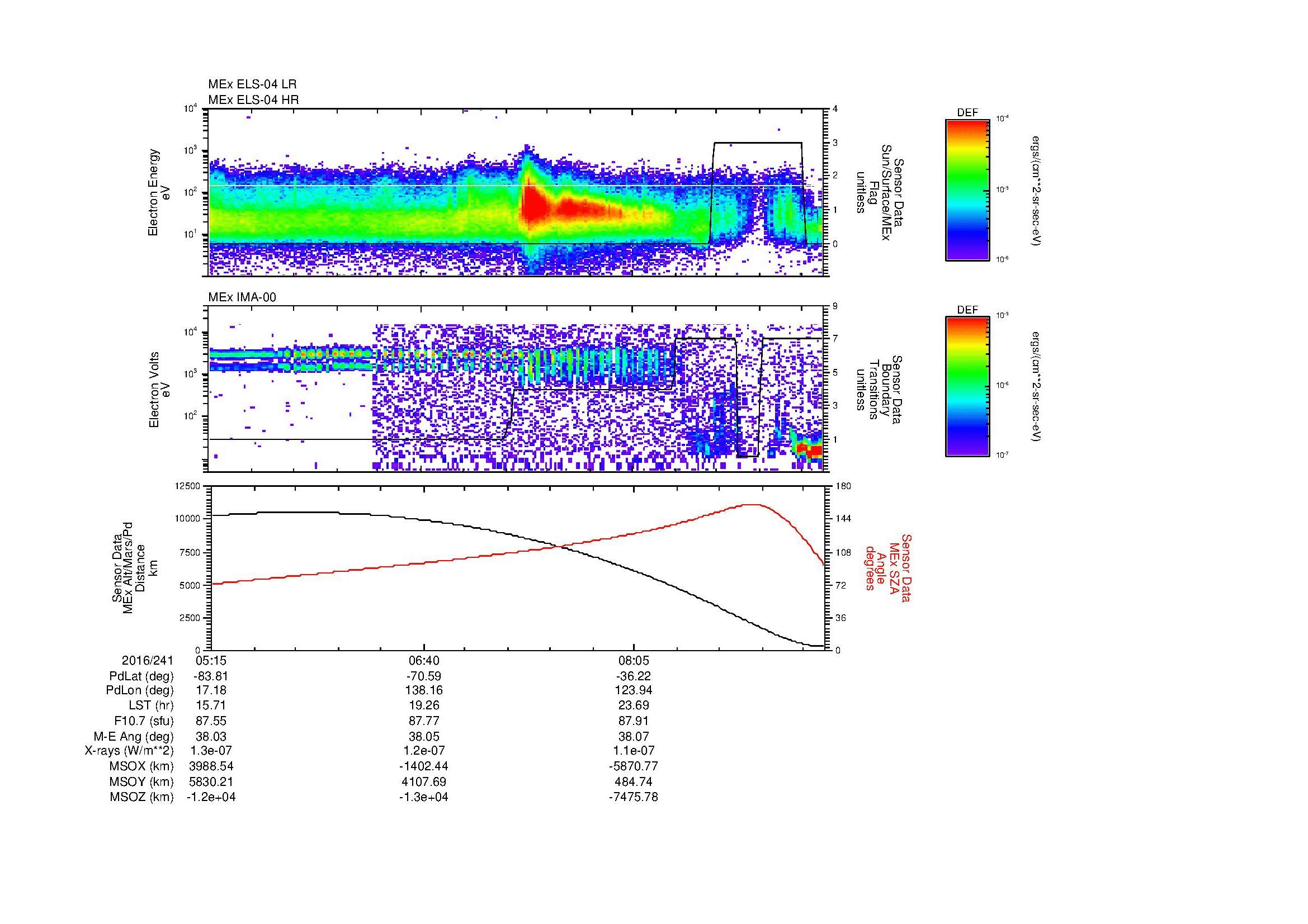This screenshot has height=924, width=1308.
Task: Click the 'PdLat (deg)' row label
Action: click(141, 676)
